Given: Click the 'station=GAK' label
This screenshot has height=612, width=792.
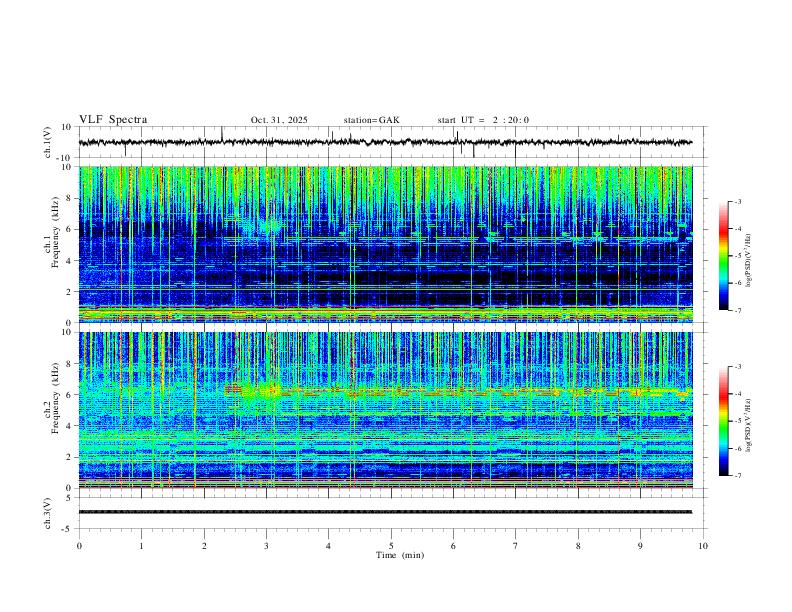Looking at the screenshot, I should [371, 120].
